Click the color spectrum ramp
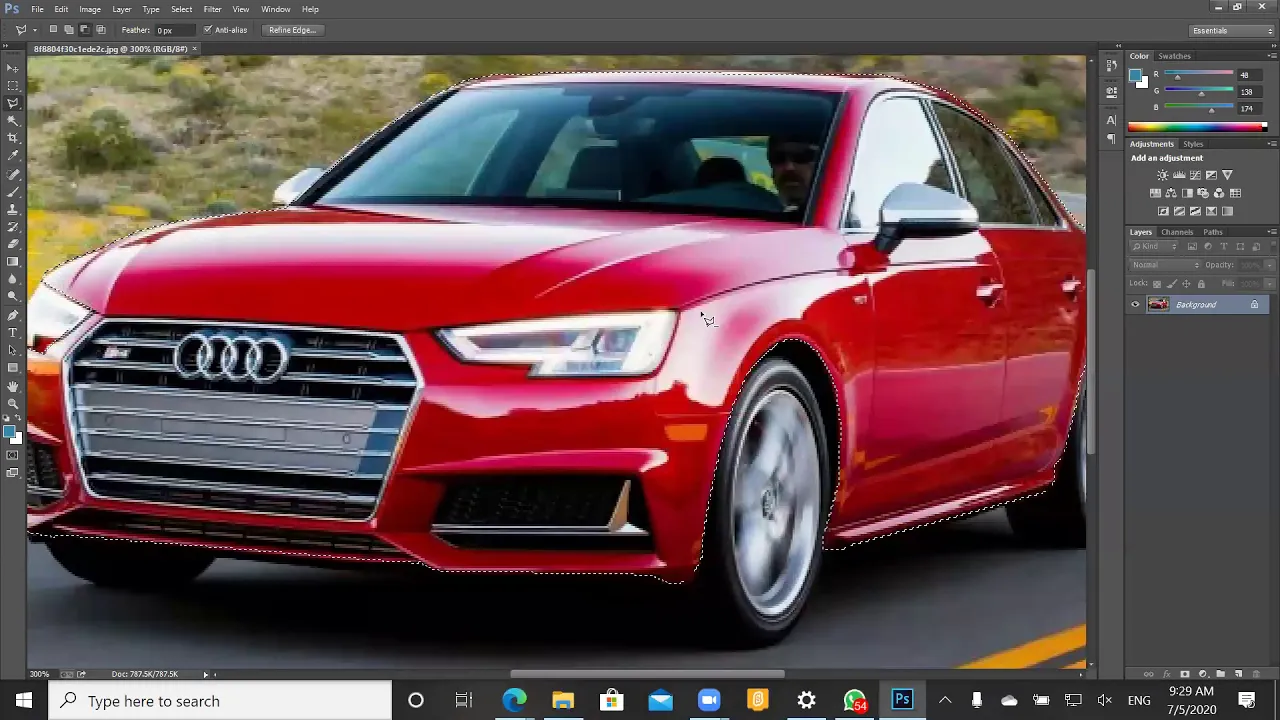Screen dimensions: 1280x720 (1197, 127)
